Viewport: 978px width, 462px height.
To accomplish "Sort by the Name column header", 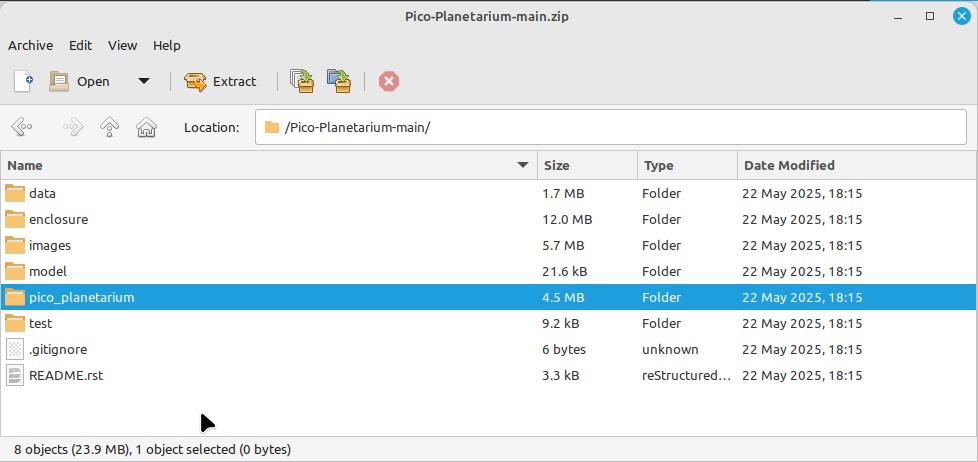I will click(269, 165).
